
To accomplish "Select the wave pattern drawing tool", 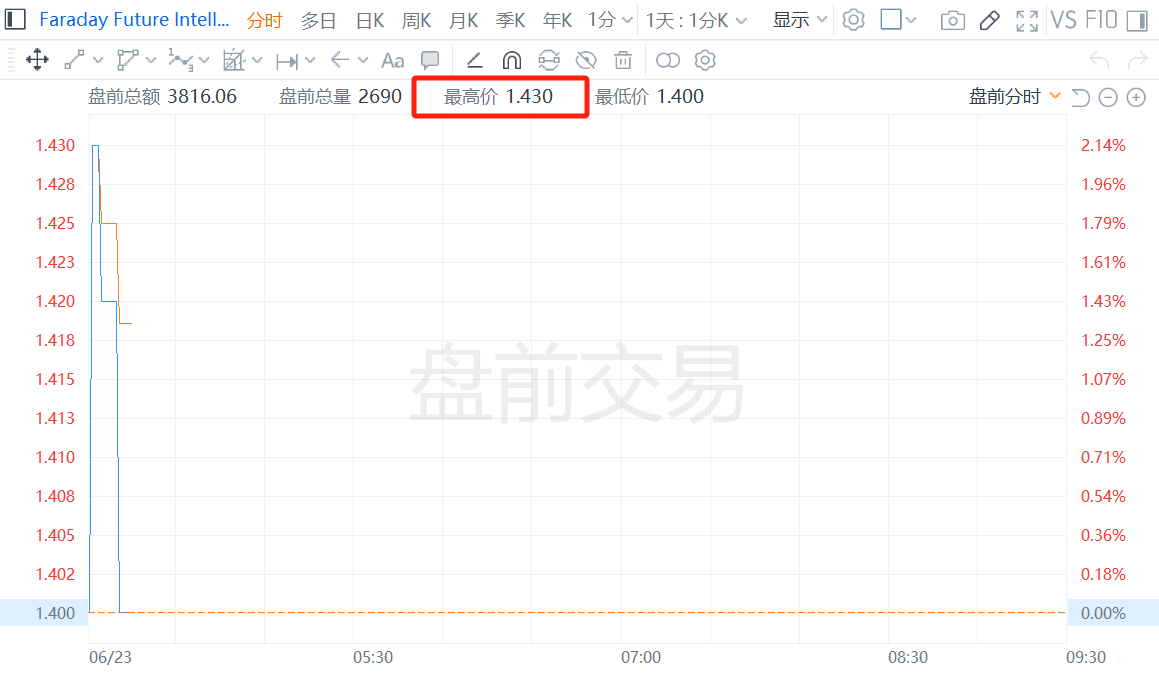I will coord(180,60).
